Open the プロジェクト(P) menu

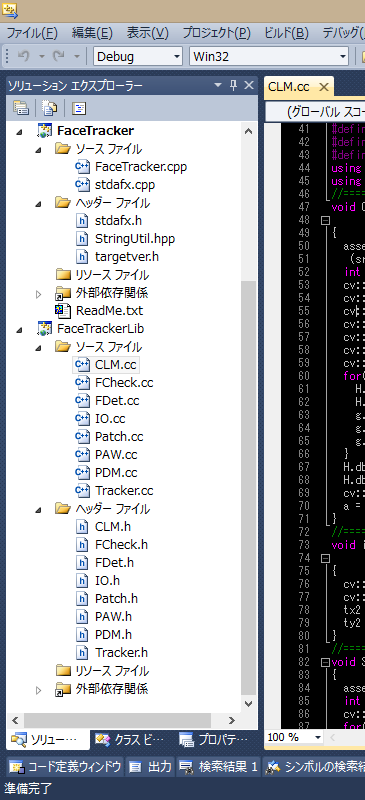217,33
